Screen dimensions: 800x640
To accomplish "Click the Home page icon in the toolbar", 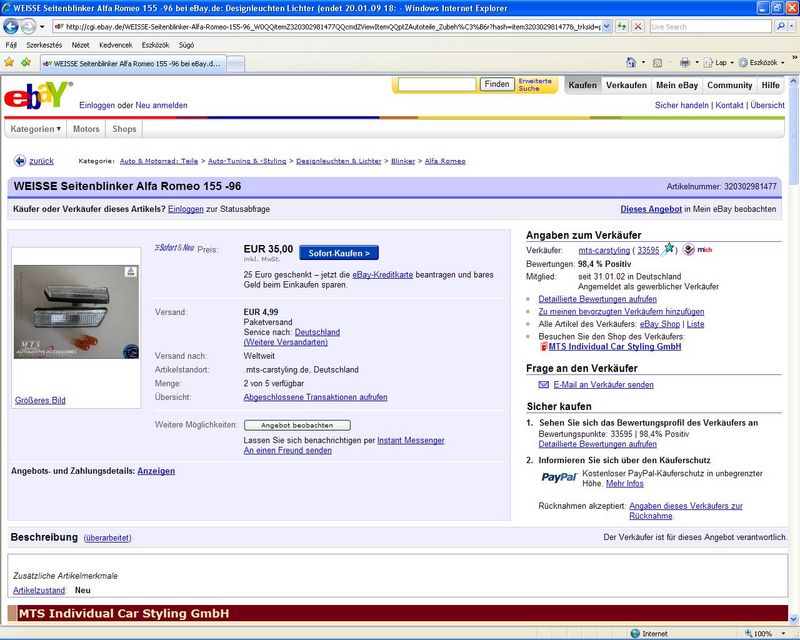I will pos(631,62).
